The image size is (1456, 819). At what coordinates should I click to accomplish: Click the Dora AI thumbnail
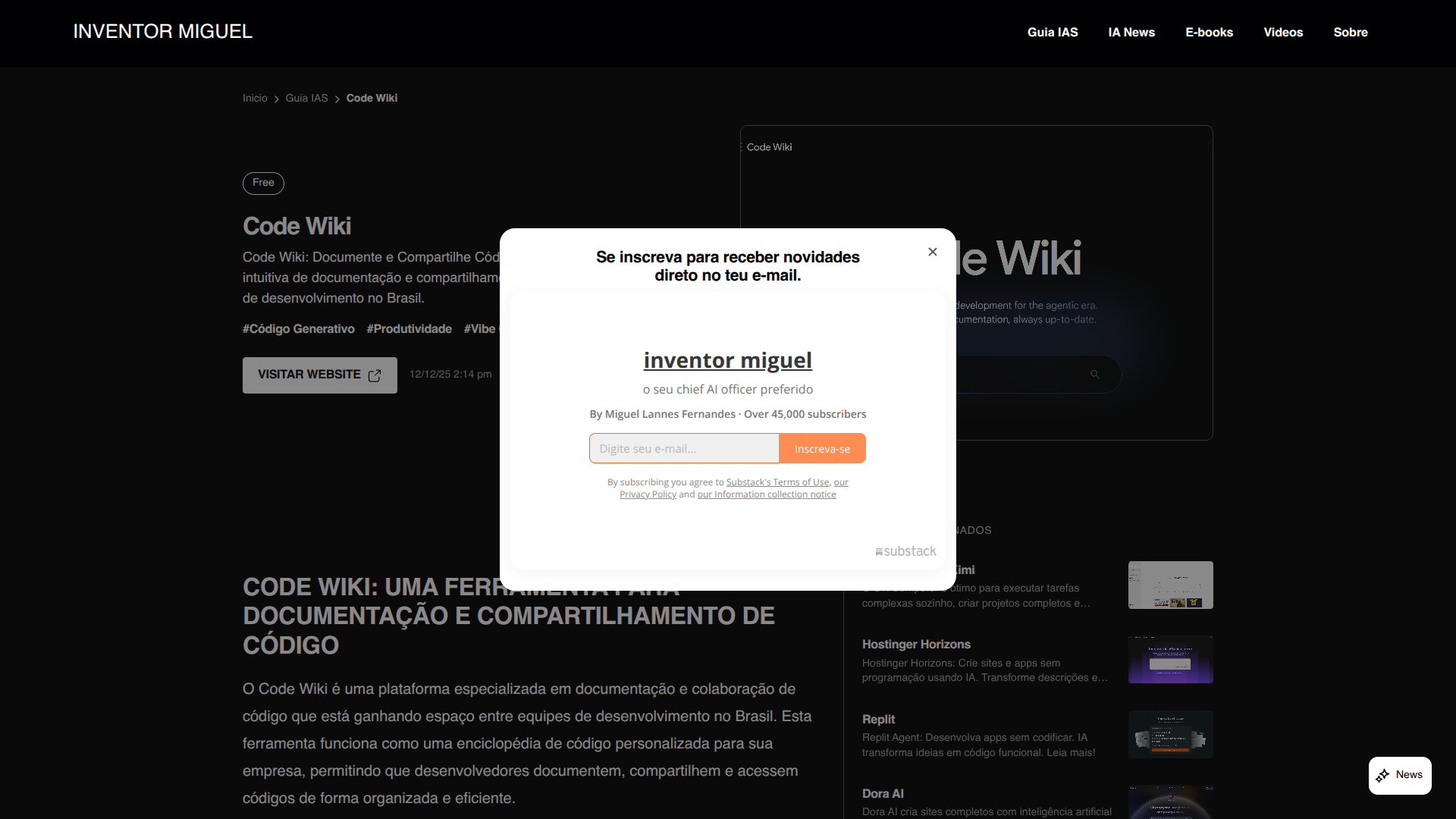click(1169, 804)
